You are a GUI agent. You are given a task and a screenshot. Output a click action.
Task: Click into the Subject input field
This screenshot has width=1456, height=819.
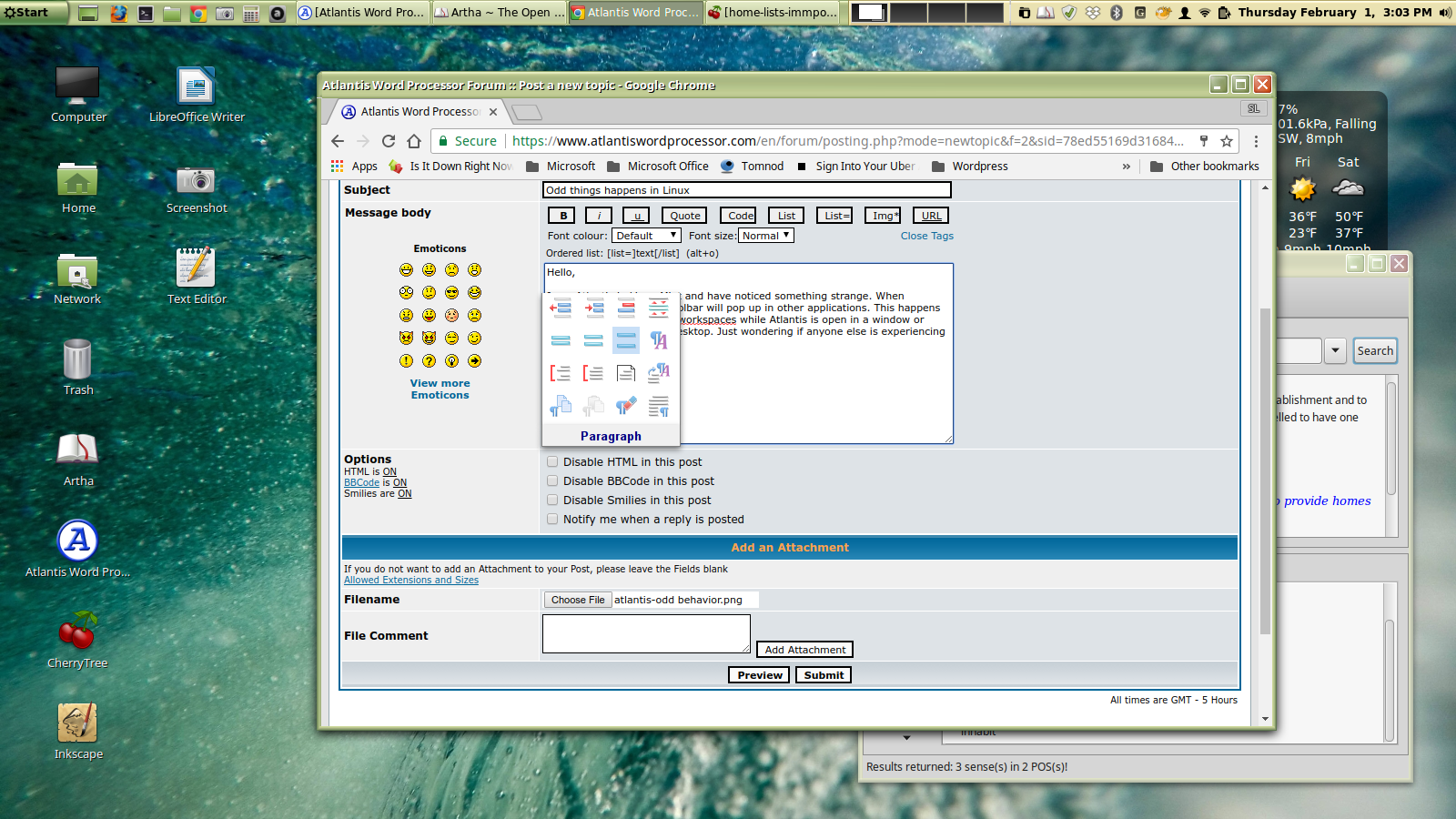(x=747, y=190)
